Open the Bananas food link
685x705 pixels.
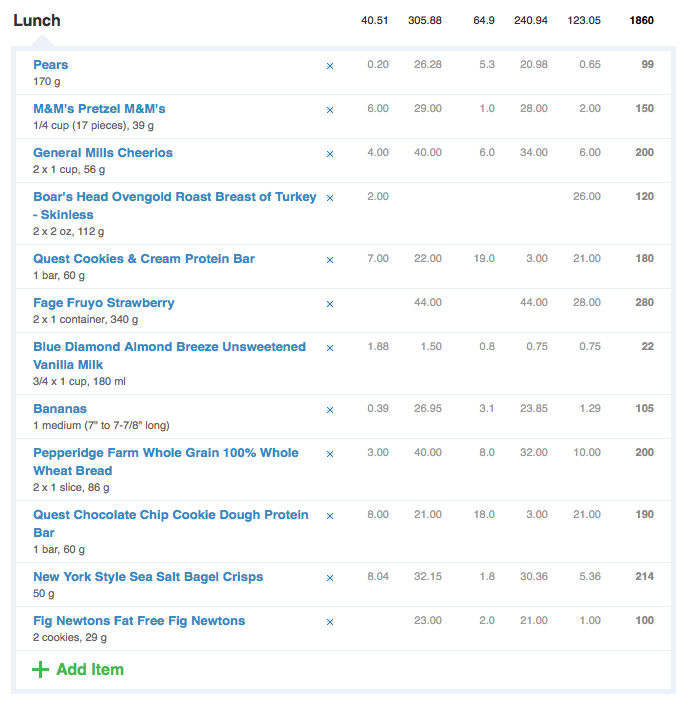[60, 409]
